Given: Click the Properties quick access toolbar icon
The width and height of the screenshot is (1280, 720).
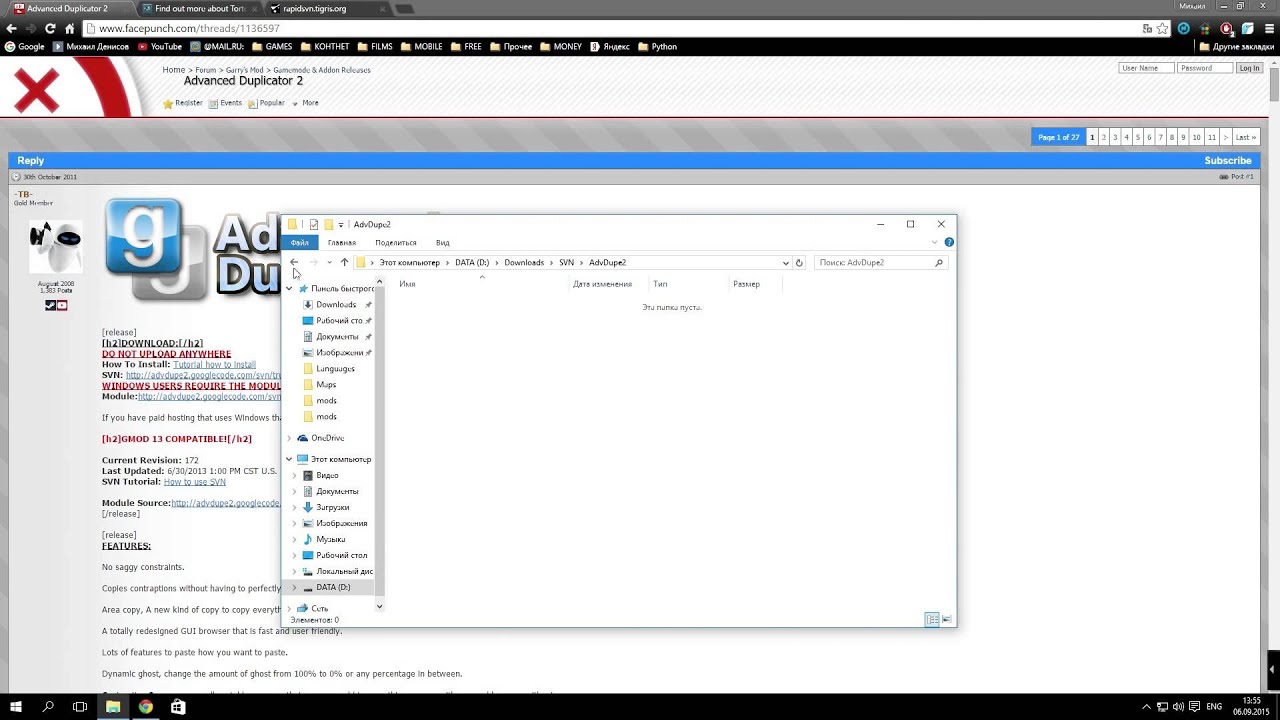Looking at the screenshot, I should (x=313, y=224).
